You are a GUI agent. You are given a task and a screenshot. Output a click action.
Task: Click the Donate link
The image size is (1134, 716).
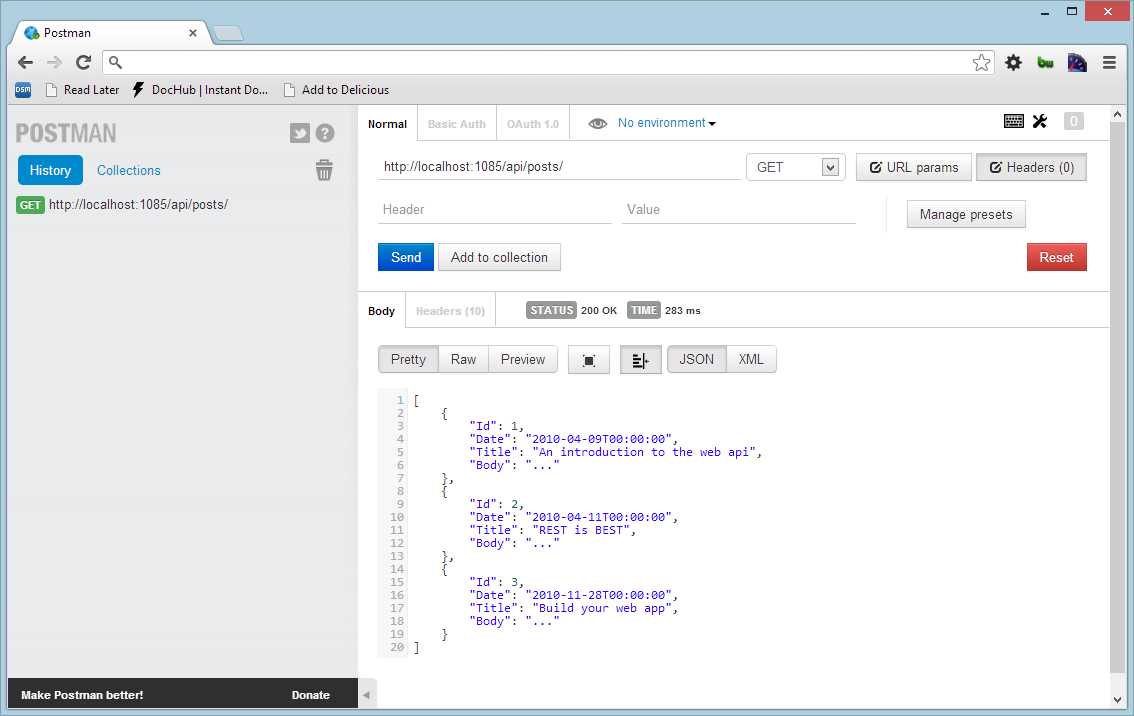coord(310,695)
